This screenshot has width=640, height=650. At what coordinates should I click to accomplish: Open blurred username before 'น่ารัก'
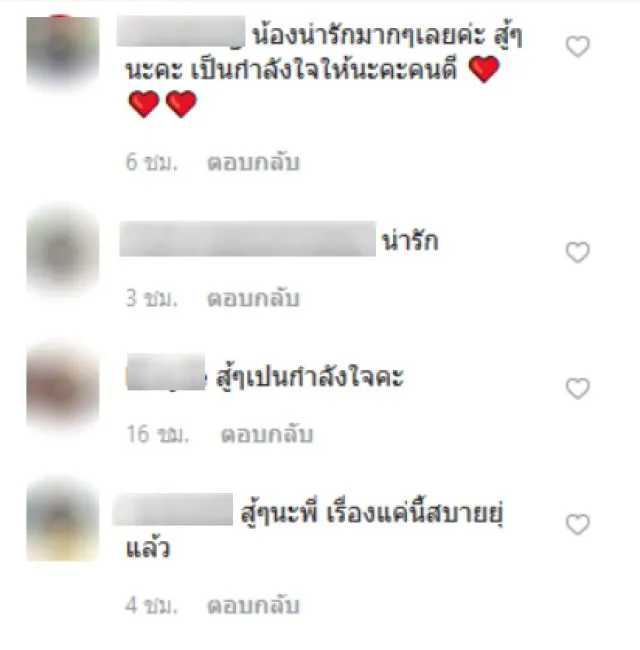[247, 239]
